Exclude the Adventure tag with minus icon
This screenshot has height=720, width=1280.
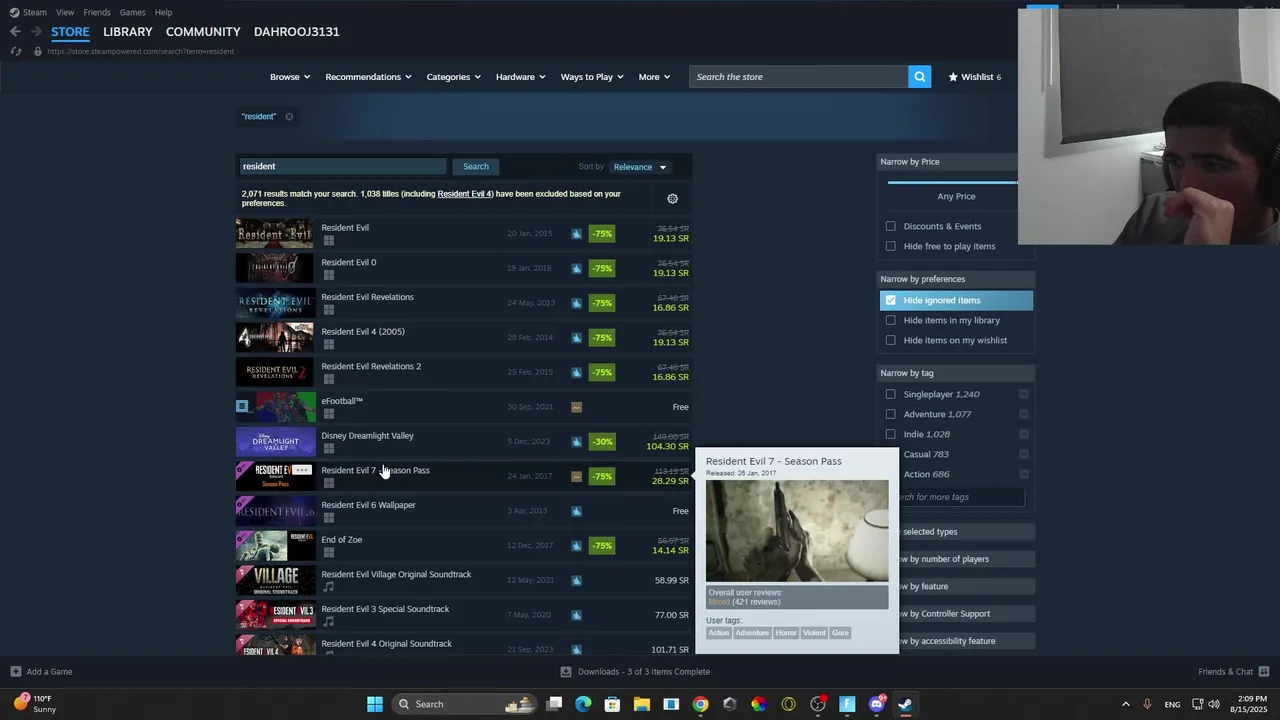coord(1023,414)
